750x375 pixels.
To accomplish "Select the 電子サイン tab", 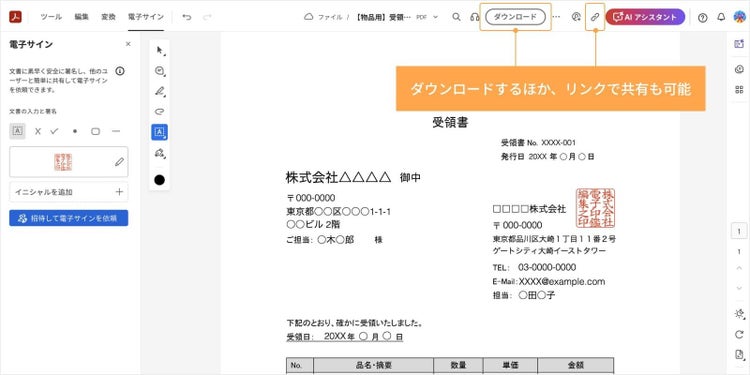I will pos(146,17).
